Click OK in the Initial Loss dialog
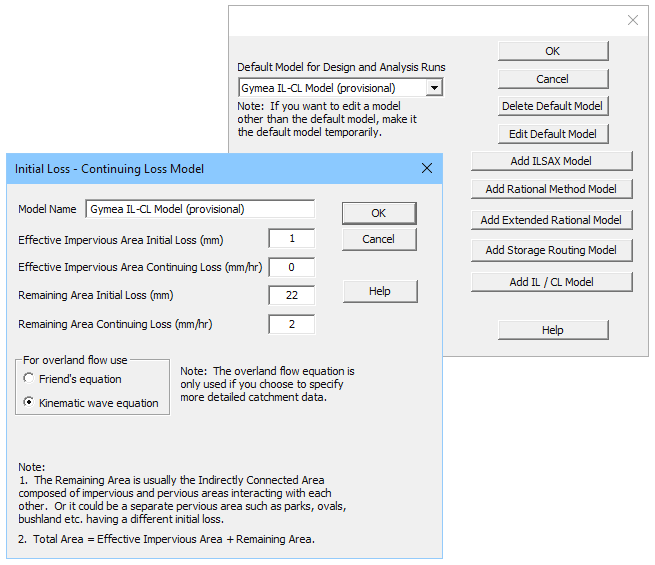This screenshot has height=565, width=655. [x=379, y=213]
